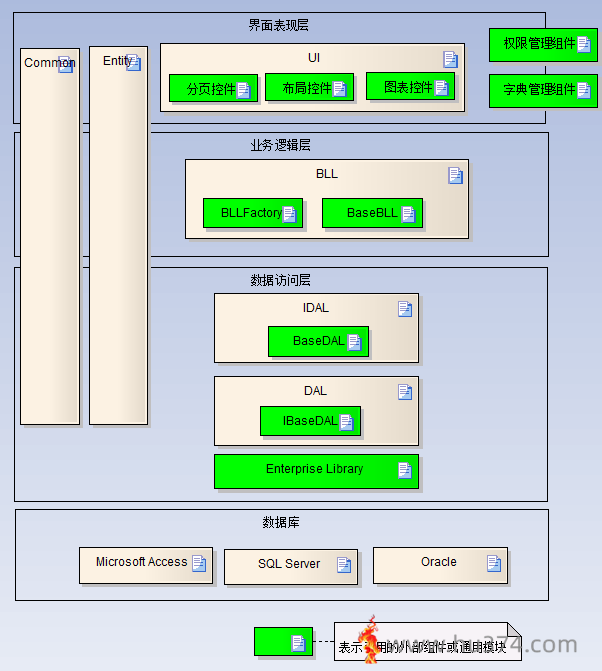602x671 pixels.
Task: Select the Oracle label
Action: (439, 561)
